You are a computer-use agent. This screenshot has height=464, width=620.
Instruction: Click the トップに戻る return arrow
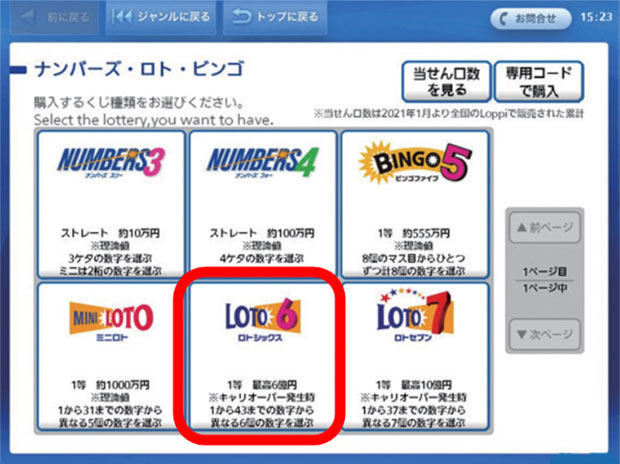[x=275, y=17]
